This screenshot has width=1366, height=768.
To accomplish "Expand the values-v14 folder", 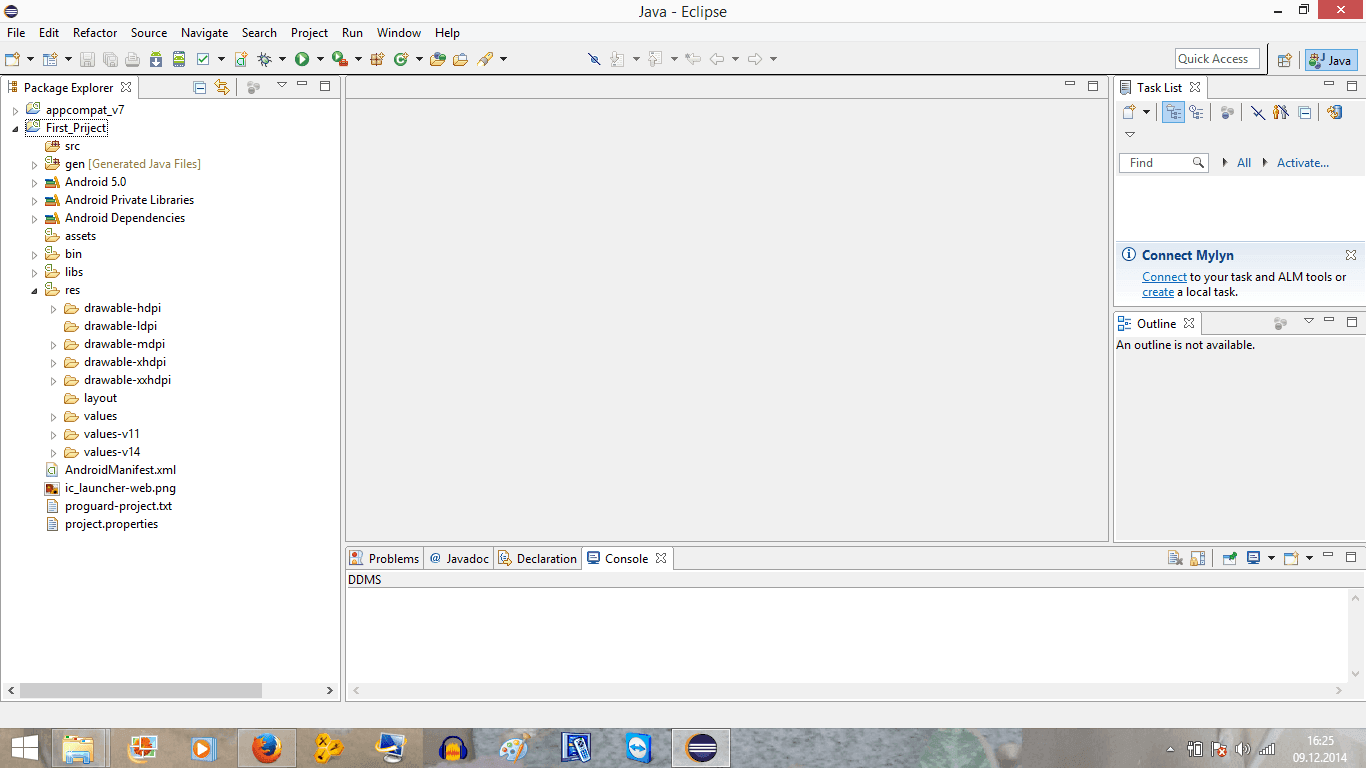I will point(54,452).
